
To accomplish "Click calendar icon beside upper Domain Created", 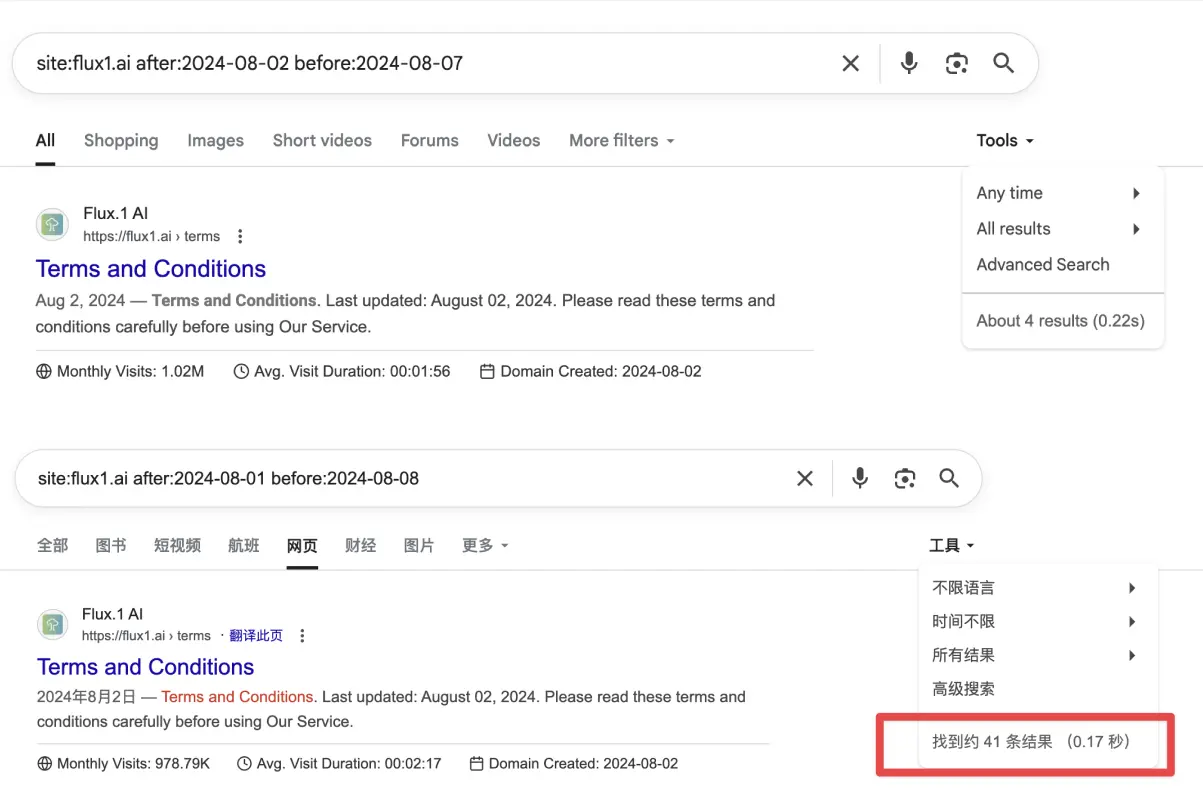I will (488, 372).
